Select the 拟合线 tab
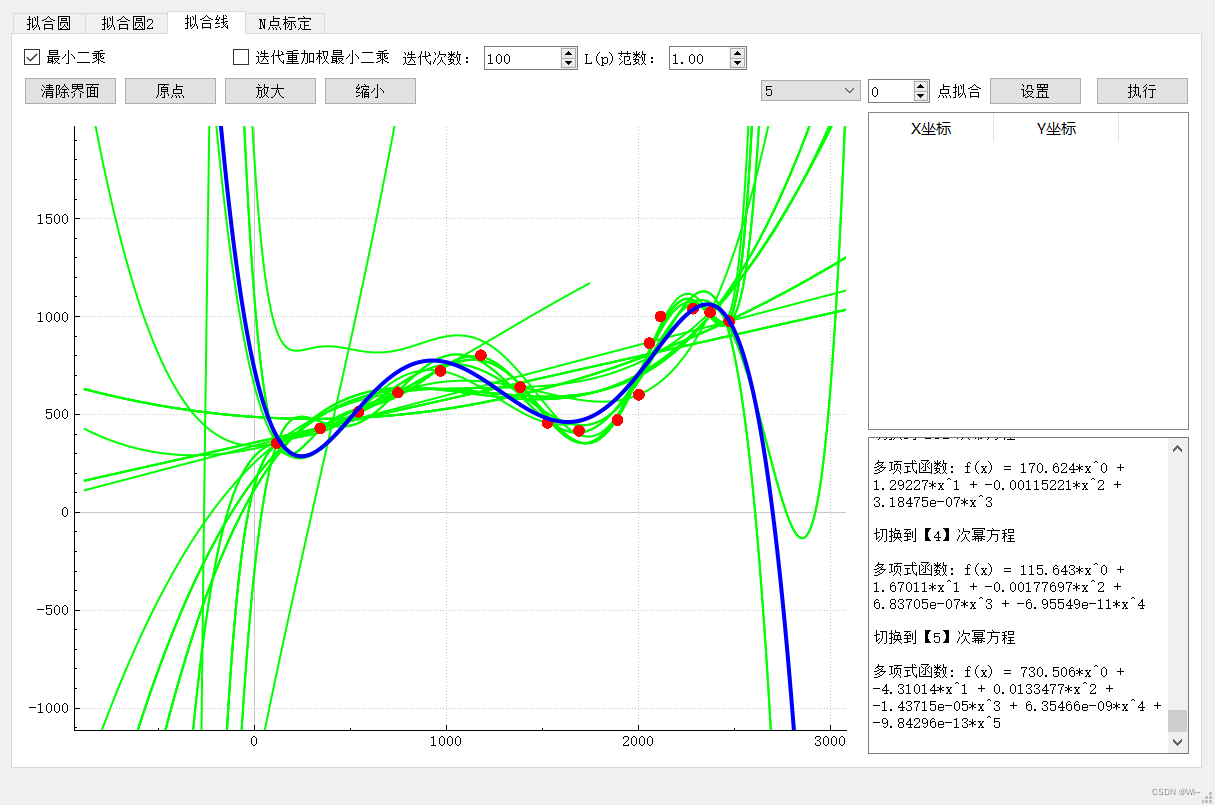 [x=206, y=22]
